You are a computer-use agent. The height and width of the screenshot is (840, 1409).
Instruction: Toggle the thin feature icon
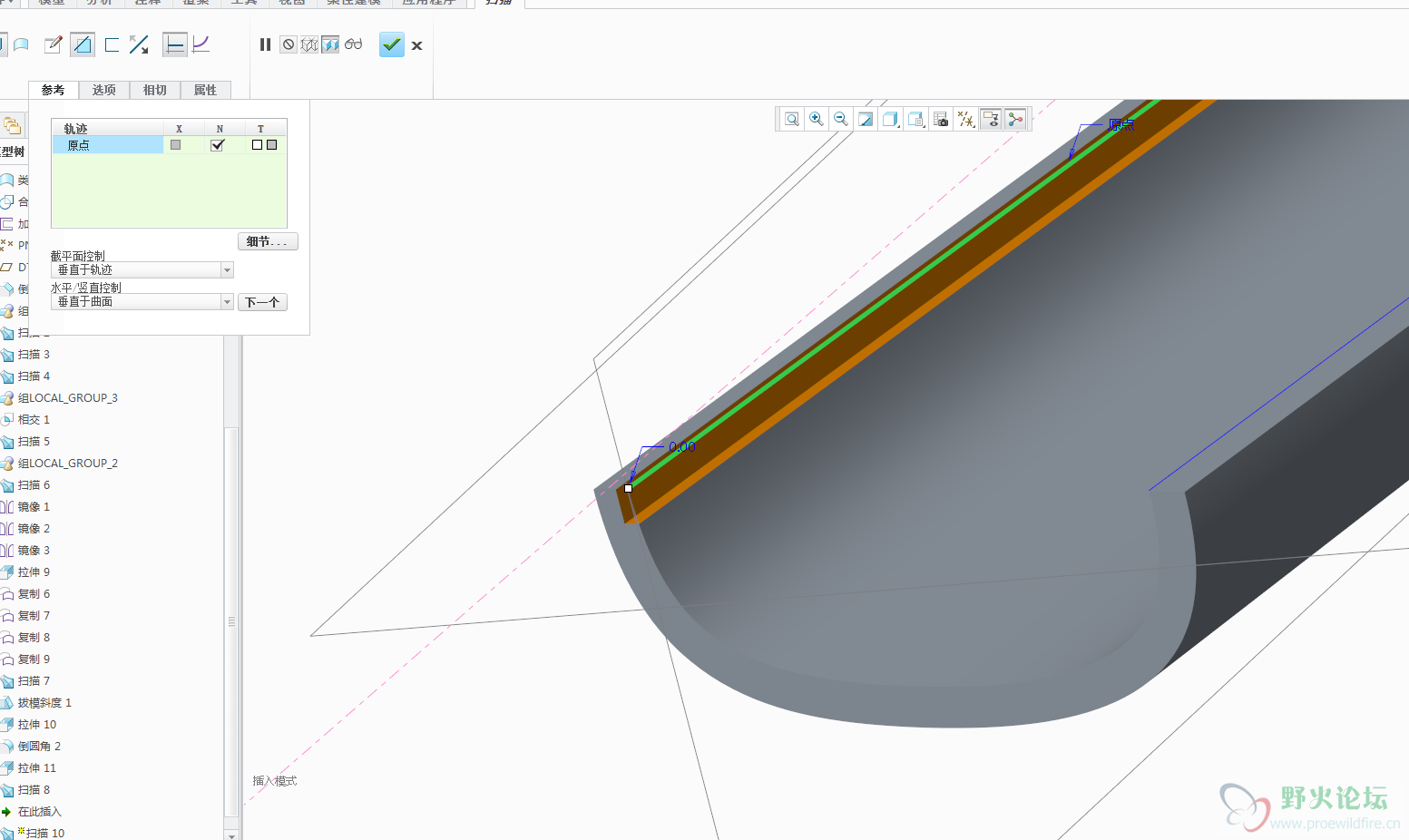point(113,44)
